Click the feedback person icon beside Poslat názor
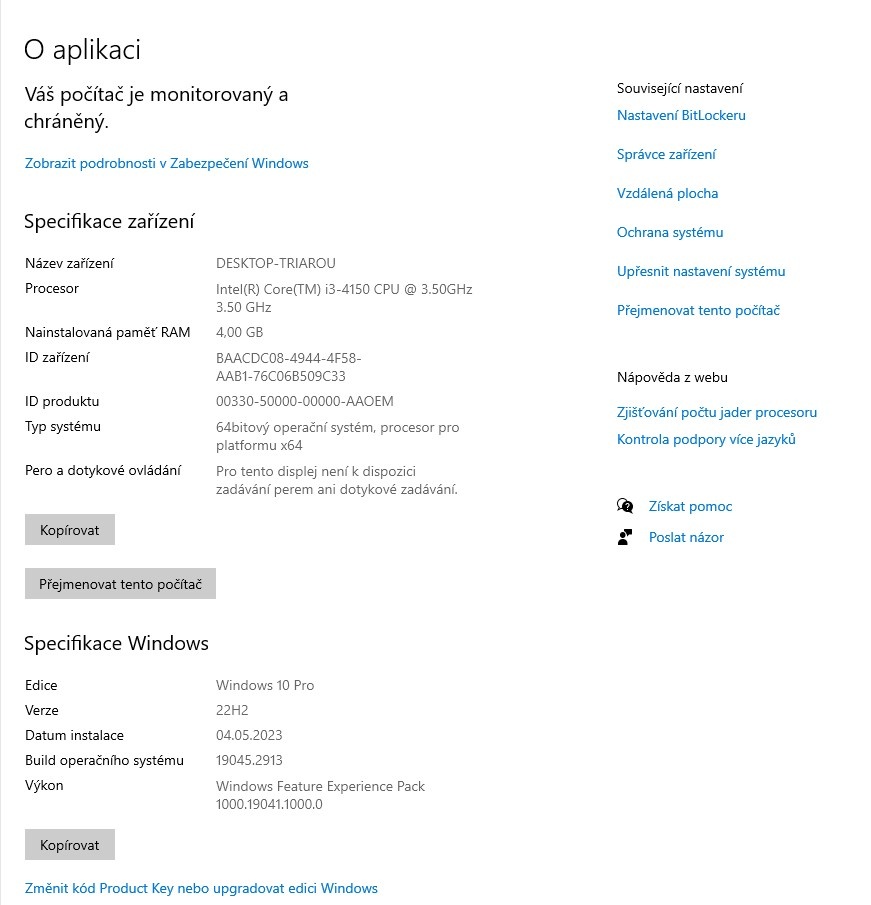871x905 pixels. click(x=625, y=537)
